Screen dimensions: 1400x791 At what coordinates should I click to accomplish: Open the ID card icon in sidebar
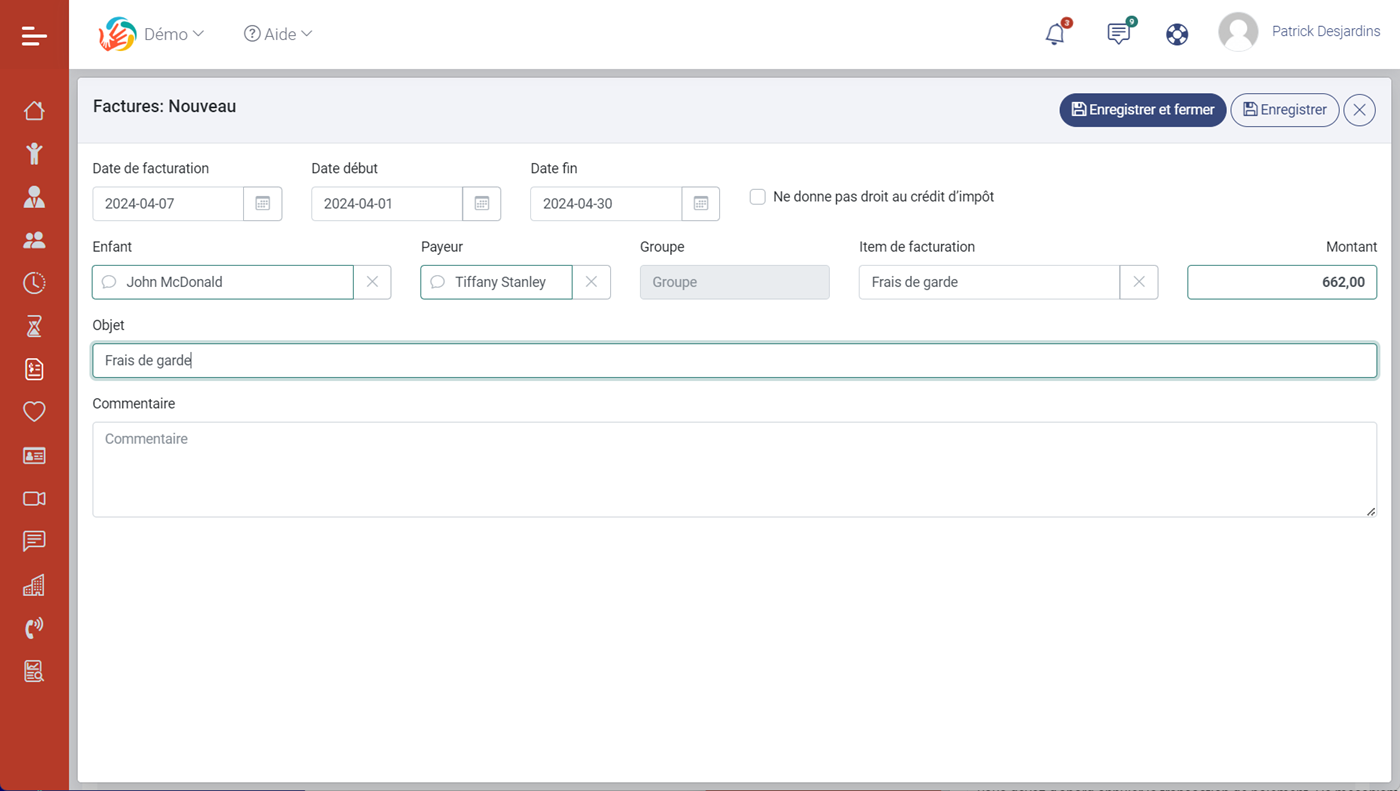point(34,455)
